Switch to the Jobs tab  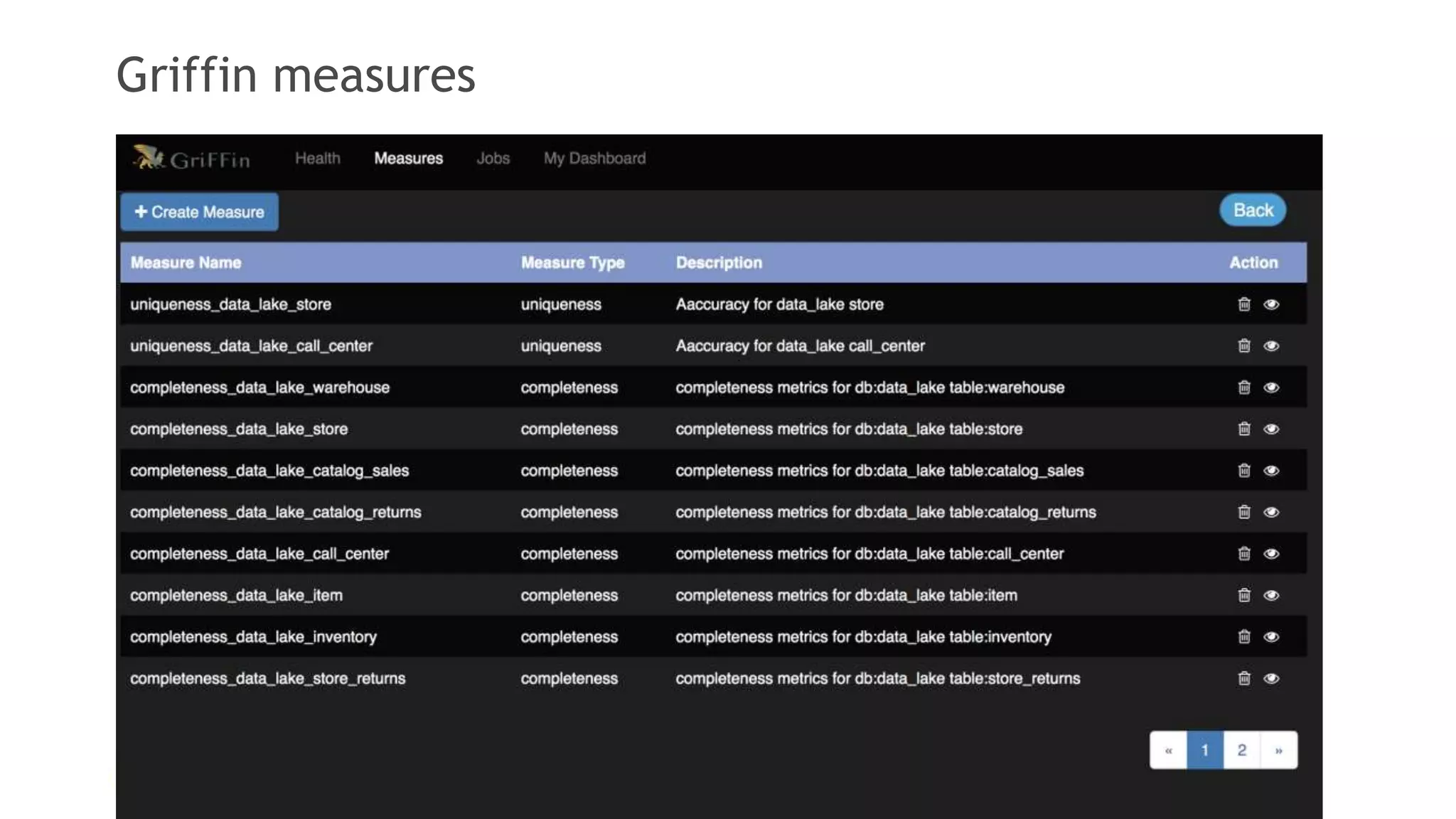click(x=493, y=159)
